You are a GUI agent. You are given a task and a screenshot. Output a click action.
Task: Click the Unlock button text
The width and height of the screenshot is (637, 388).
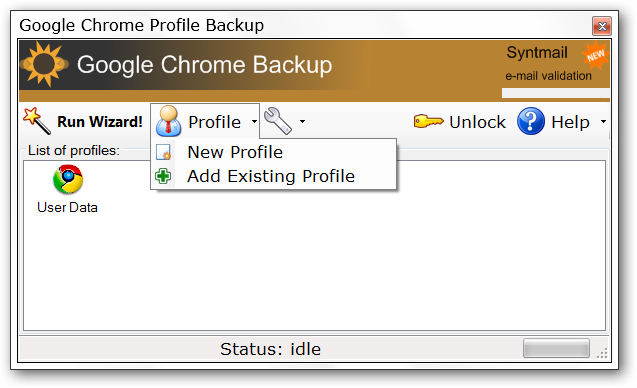tap(477, 122)
